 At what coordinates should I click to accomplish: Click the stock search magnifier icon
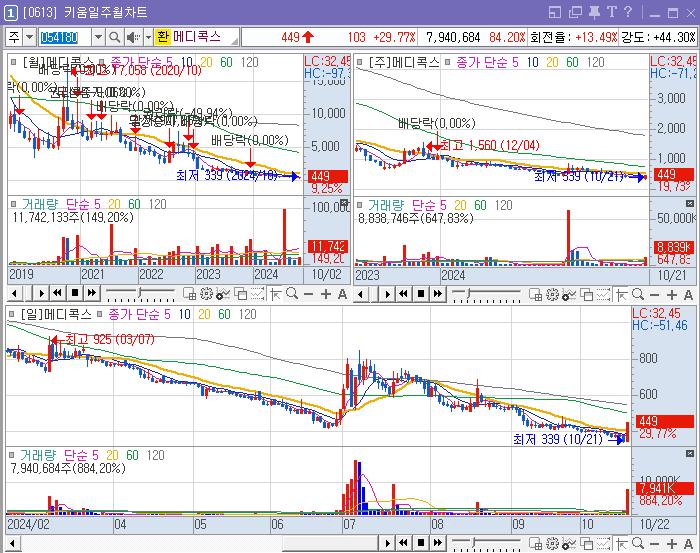tap(115, 37)
